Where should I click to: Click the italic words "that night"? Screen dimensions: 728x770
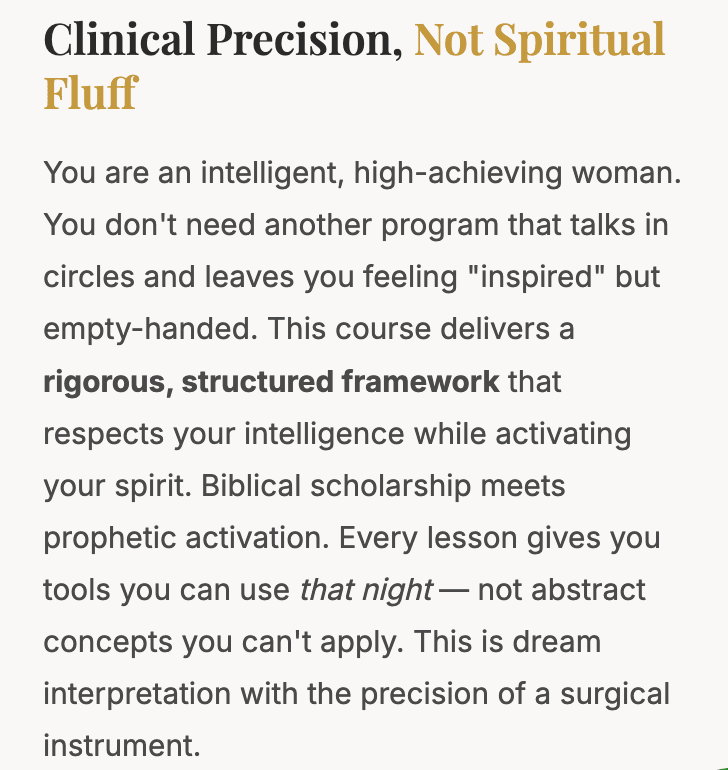click(x=366, y=590)
